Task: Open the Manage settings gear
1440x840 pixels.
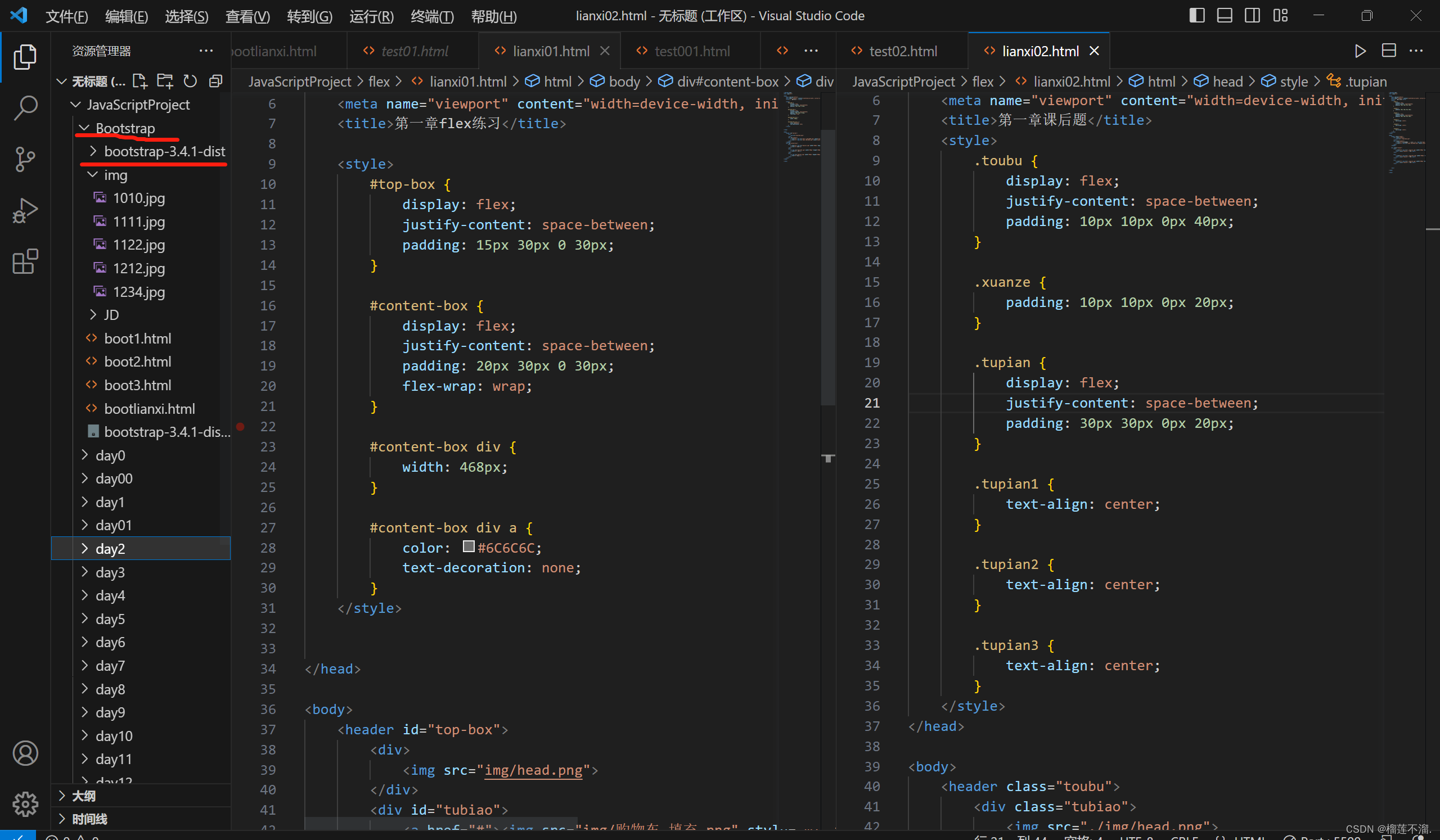Action: (x=25, y=804)
